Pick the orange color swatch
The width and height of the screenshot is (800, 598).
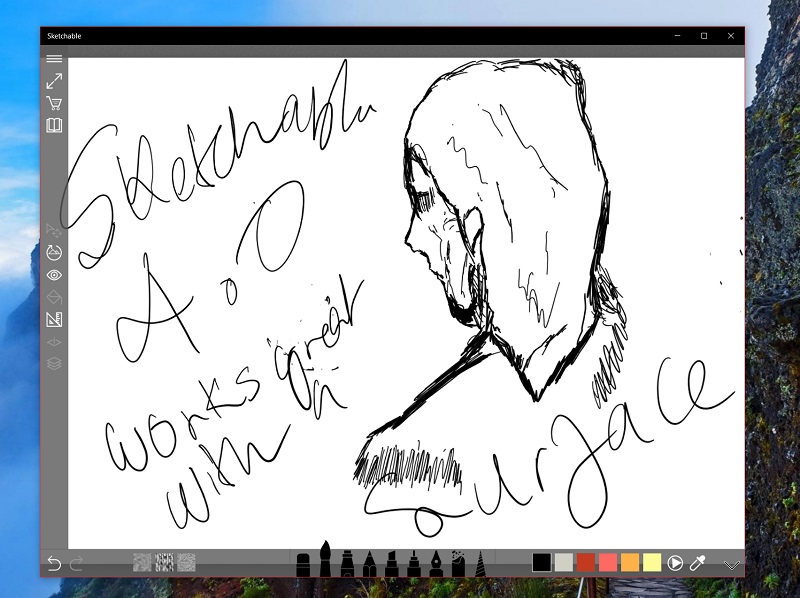(x=630, y=562)
